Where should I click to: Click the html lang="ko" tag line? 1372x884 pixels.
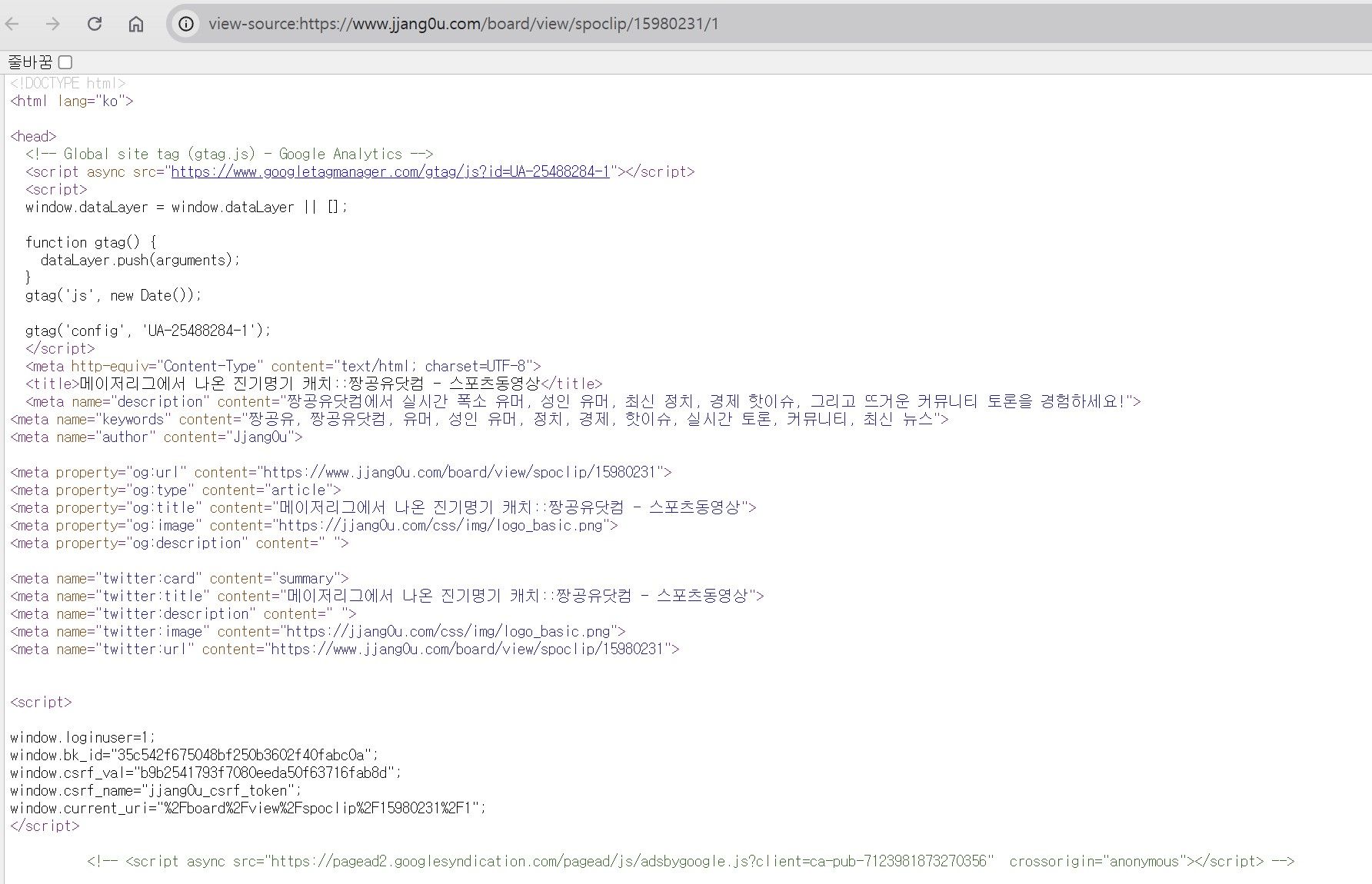pos(72,101)
